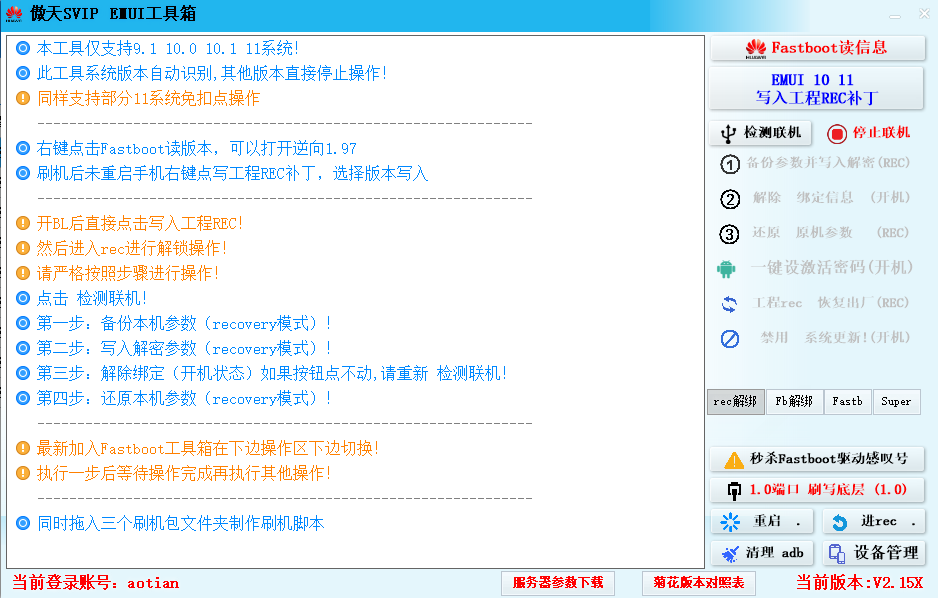
Task: Click 秒杀Fastboot驱动感叹号 warning button
Action: click(x=816, y=459)
